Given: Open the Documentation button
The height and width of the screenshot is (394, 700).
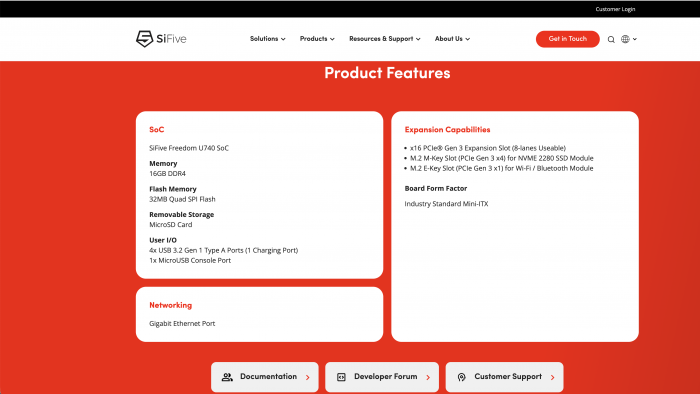Looking at the screenshot, I should [265, 377].
